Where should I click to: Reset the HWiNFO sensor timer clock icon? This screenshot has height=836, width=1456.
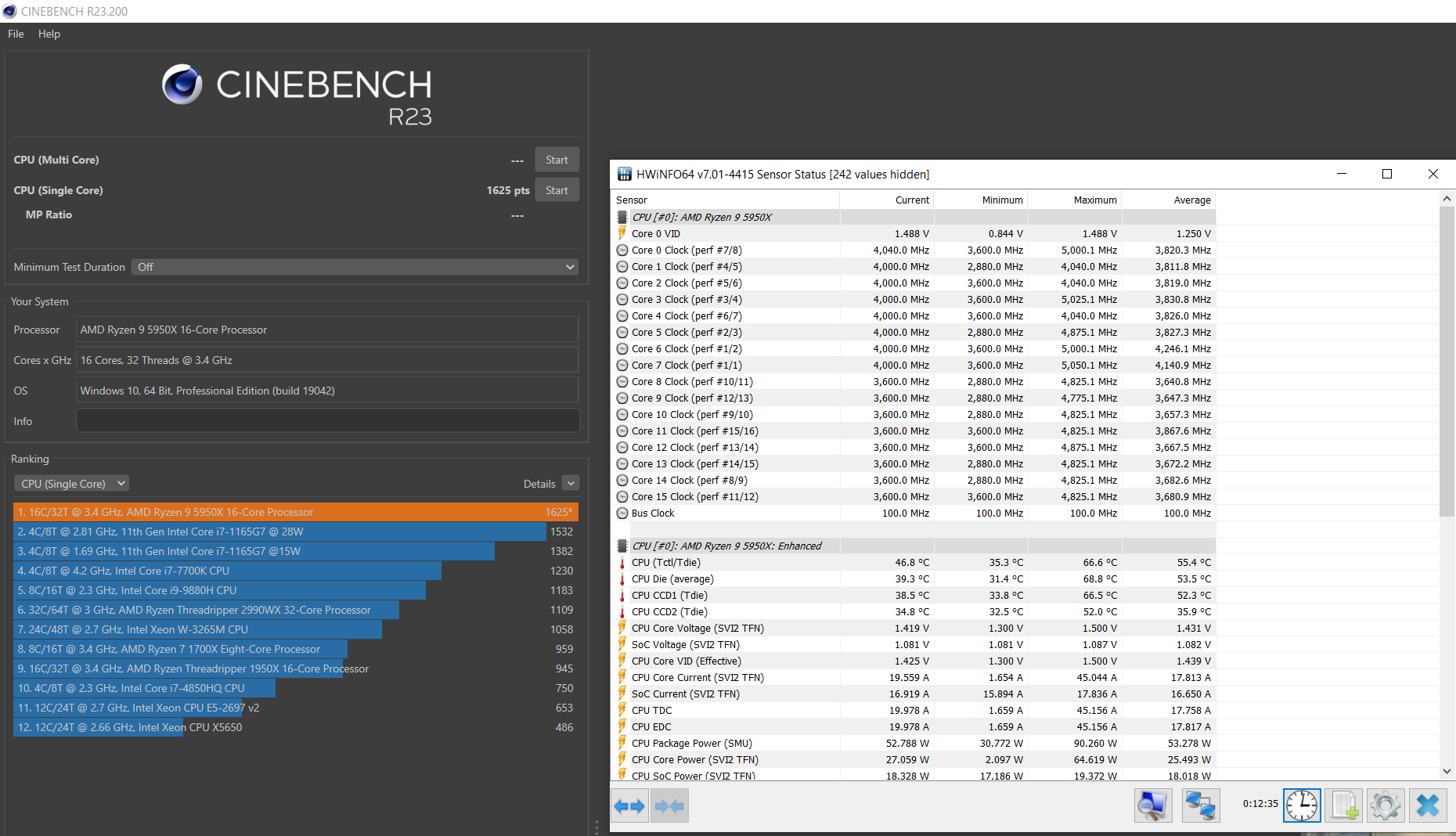coord(1302,805)
